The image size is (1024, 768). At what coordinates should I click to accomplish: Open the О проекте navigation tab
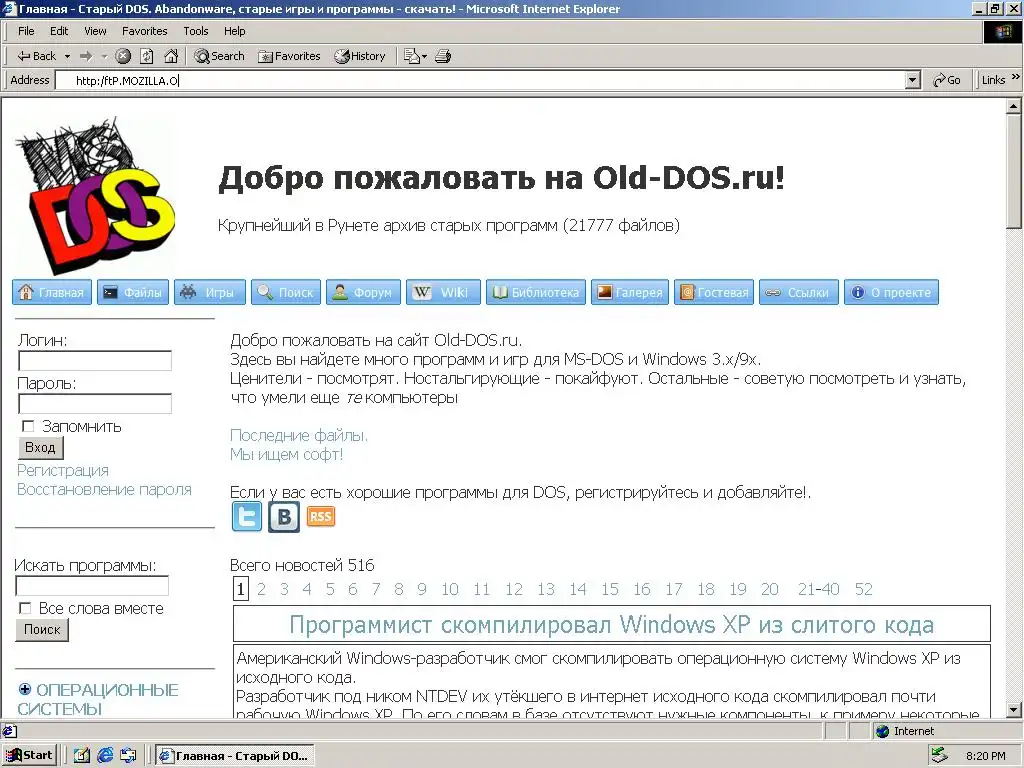point(891,292)
